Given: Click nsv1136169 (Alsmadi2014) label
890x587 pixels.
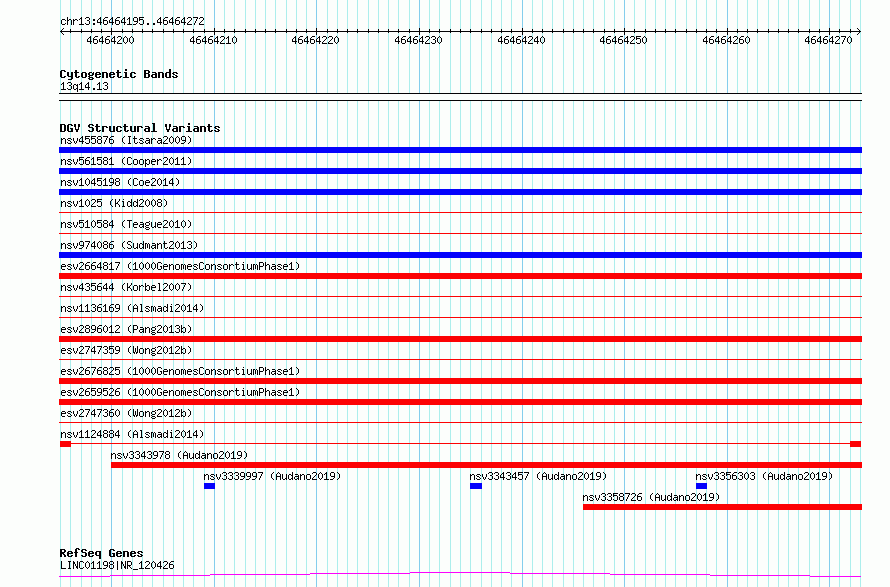Looking at the screenshot, I should coord(132,308).
